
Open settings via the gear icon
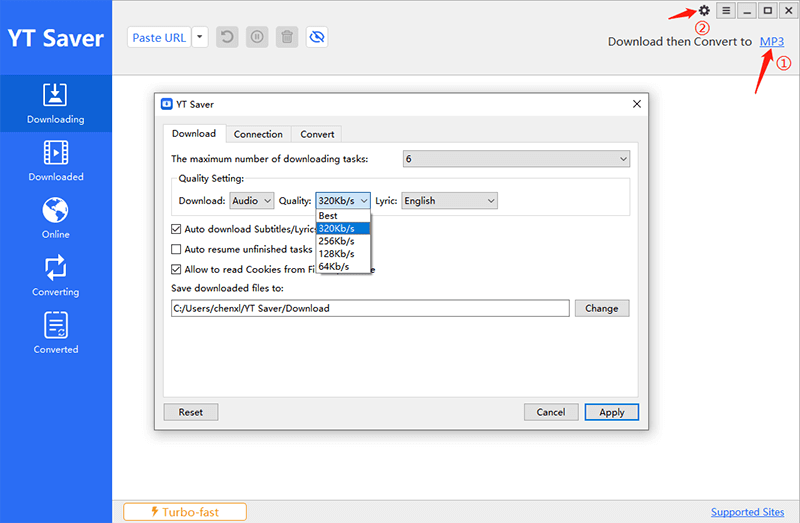pos(704,10)
